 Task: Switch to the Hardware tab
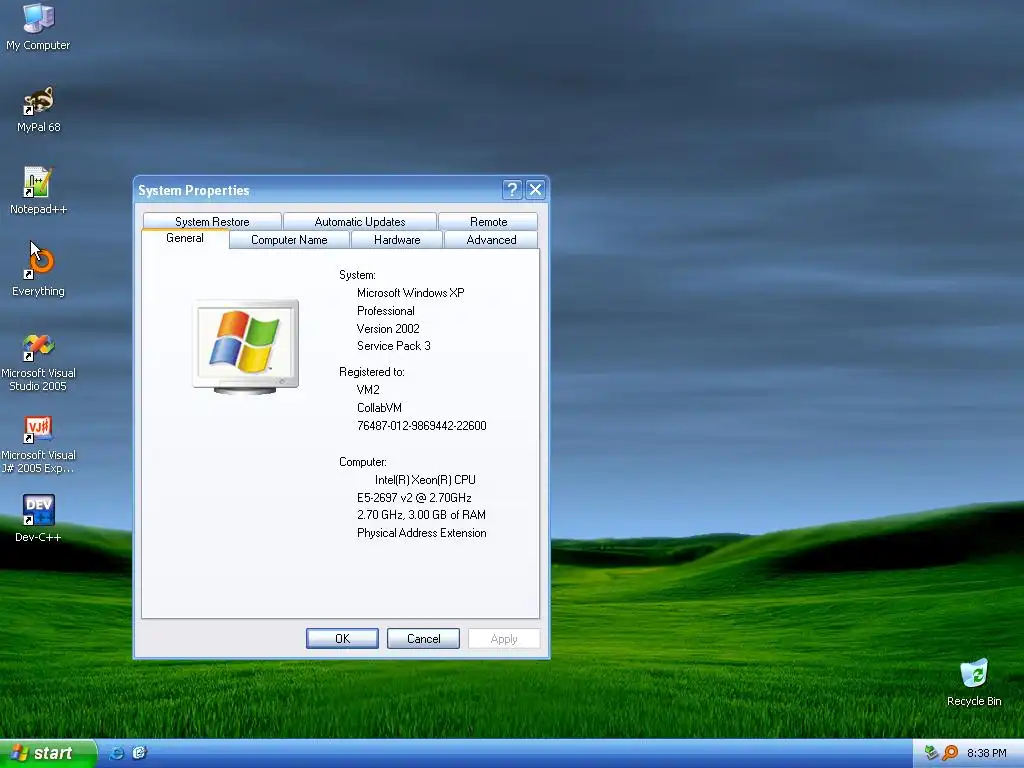(x=397, y=240)
